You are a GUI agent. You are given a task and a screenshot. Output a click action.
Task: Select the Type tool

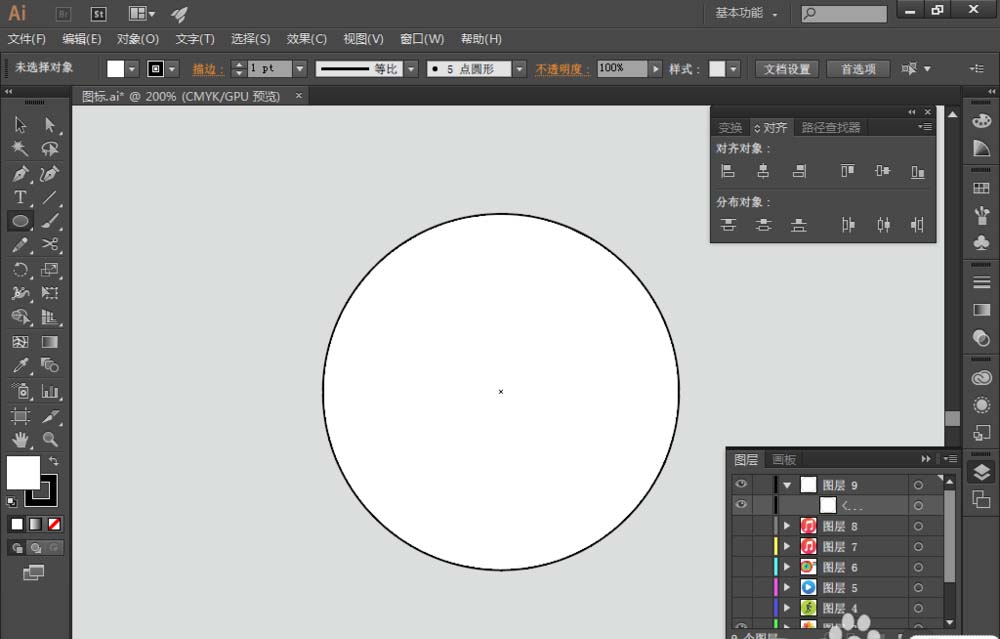[x=20, y=198]
